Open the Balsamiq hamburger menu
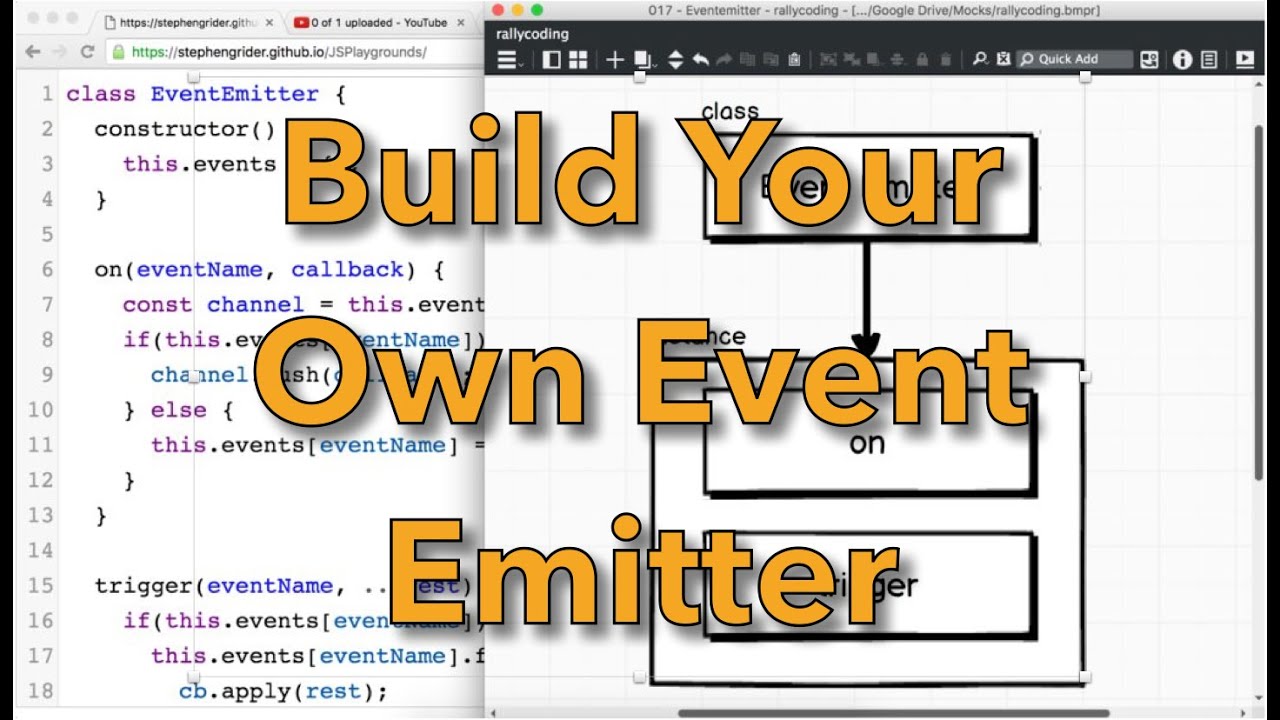The width and height of the screenshot is (1280, 720). (x=507, y=59)
